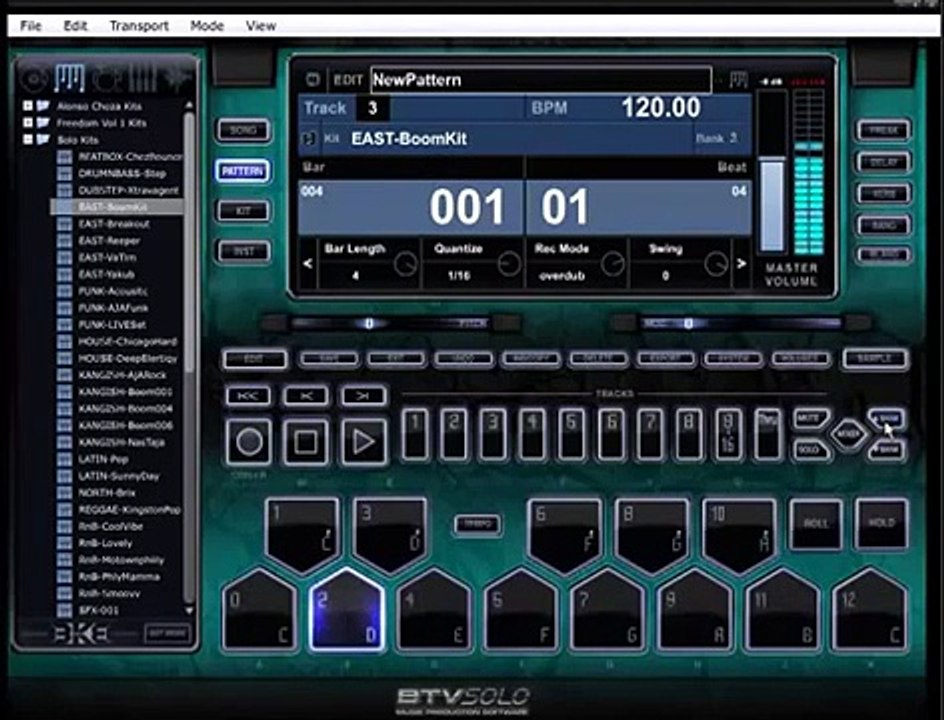
Task: Select EAST-Breakout kit in browser
Action: coord(114,224)
